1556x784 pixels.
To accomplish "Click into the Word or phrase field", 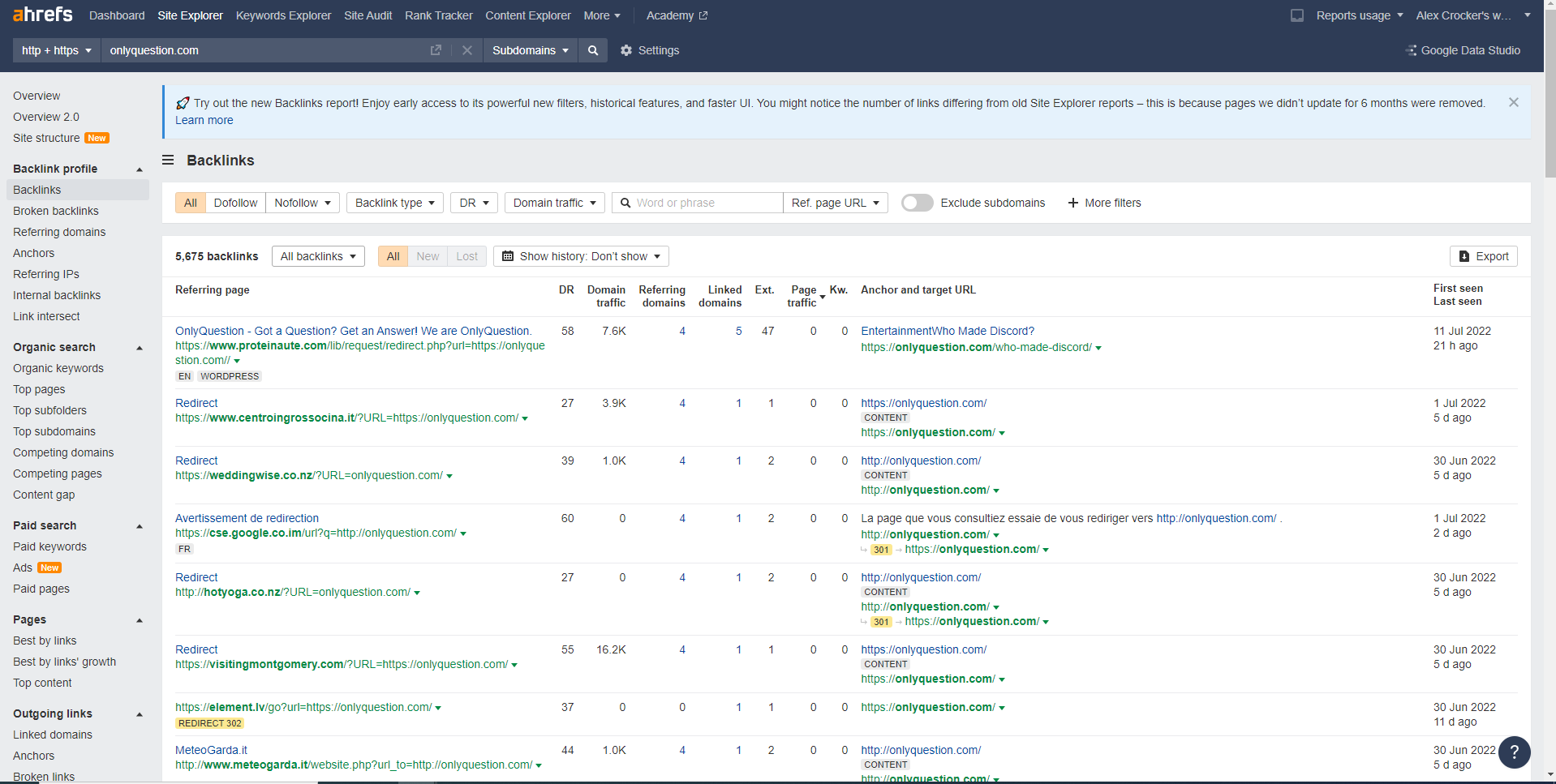I will 698,203.
